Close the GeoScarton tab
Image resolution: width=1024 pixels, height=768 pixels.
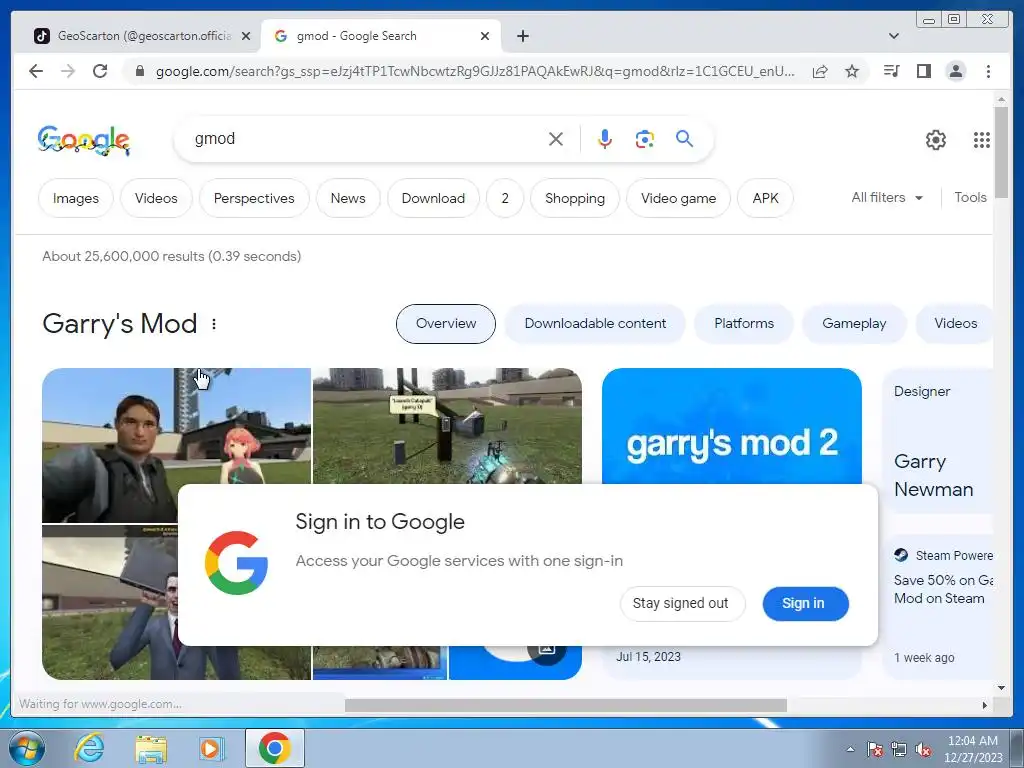click(x=246, y=36)
